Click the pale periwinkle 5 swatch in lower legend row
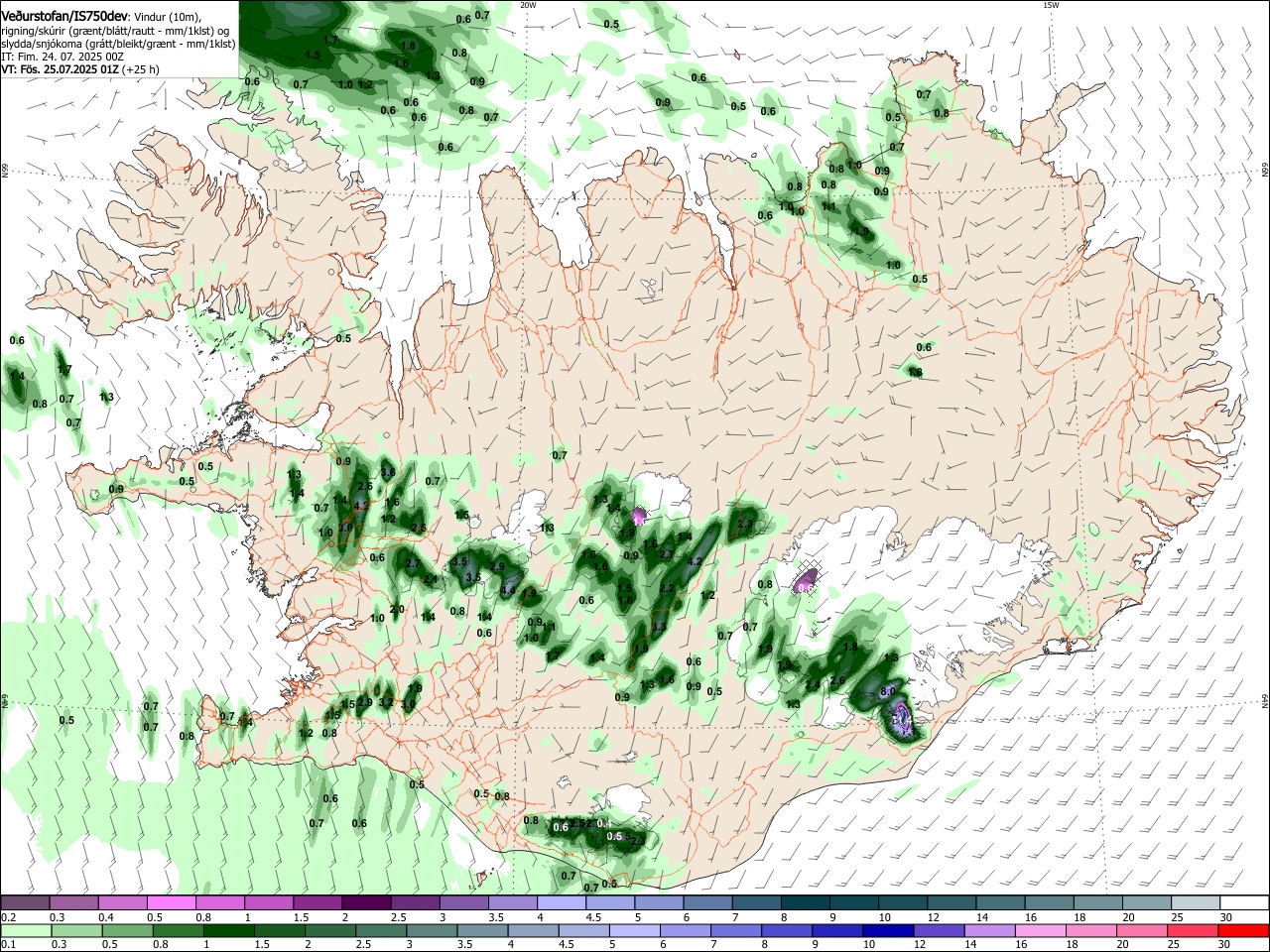The width and height of the screenshot is (1270, 952). (x=633, y=931)
